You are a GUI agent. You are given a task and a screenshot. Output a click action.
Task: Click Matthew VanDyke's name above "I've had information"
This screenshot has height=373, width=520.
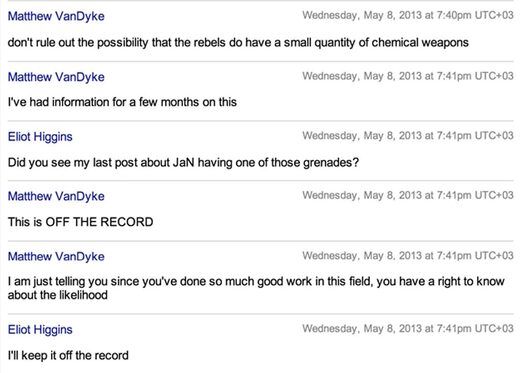(x=56, y=77)
